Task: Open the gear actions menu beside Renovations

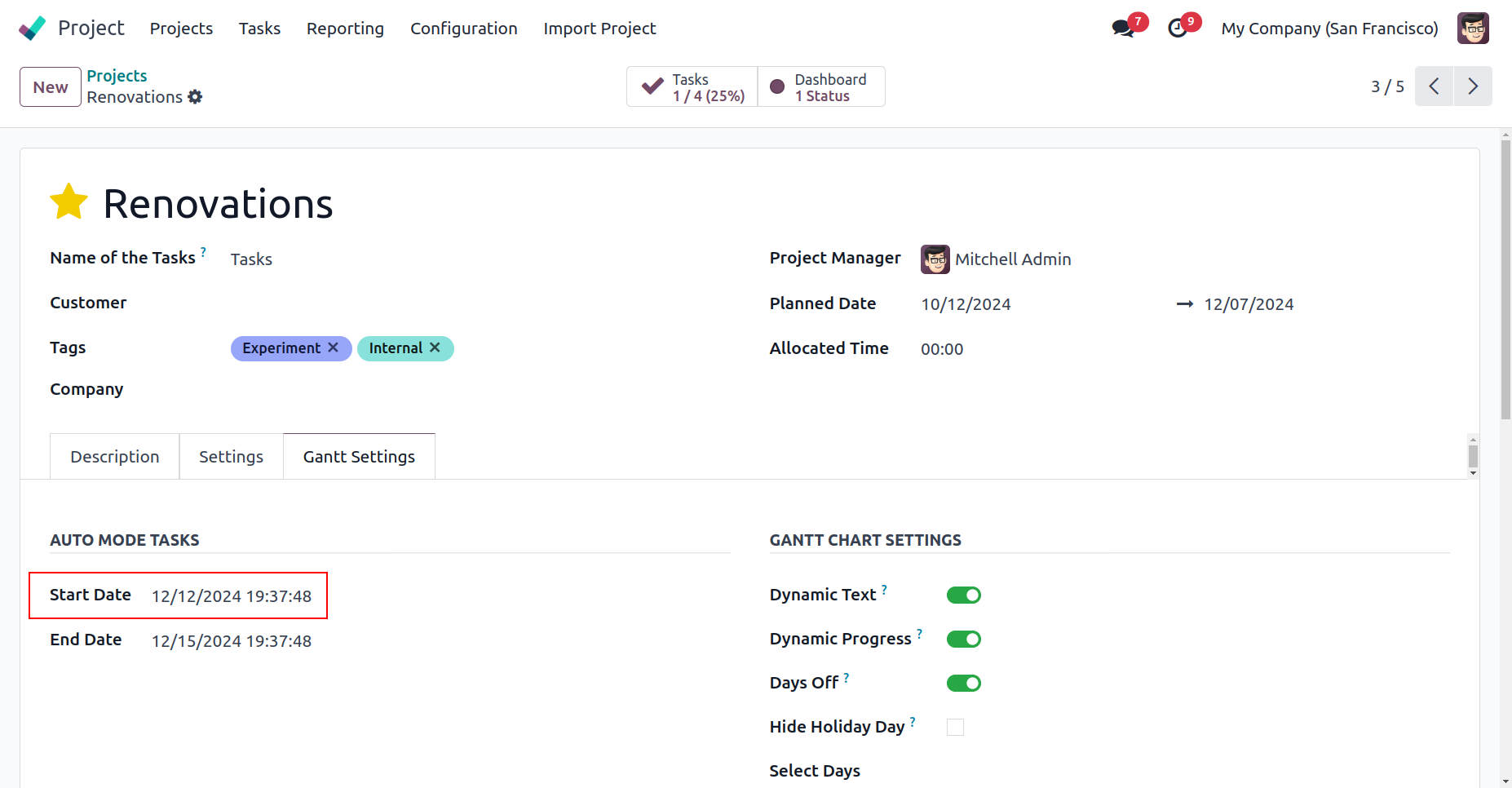Action: pos(195,97)
